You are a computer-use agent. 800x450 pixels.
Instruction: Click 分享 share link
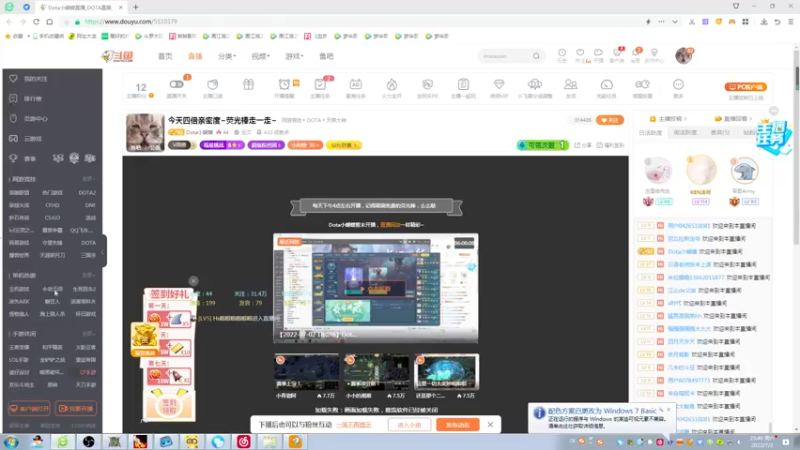point(583,145)
